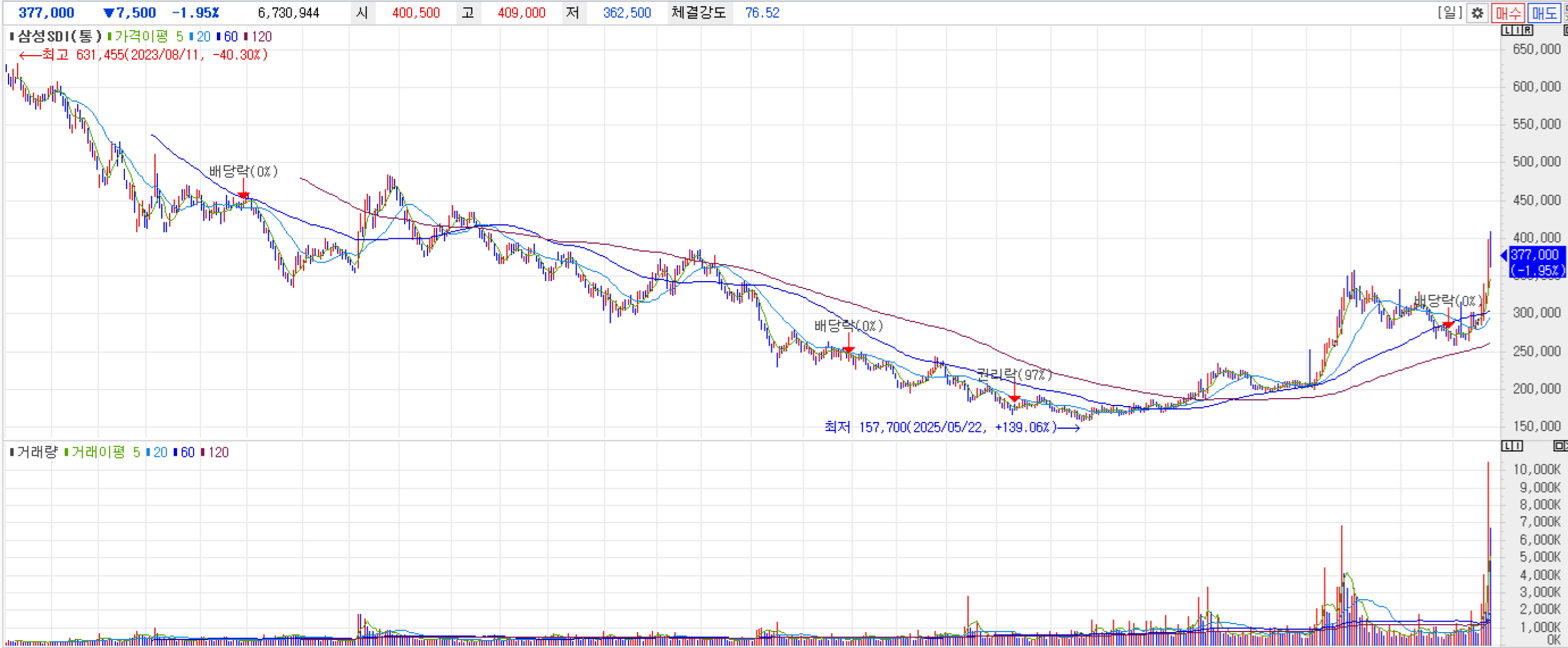
Task: Select the 60 price moving average legend
Action: coord(230,37)
